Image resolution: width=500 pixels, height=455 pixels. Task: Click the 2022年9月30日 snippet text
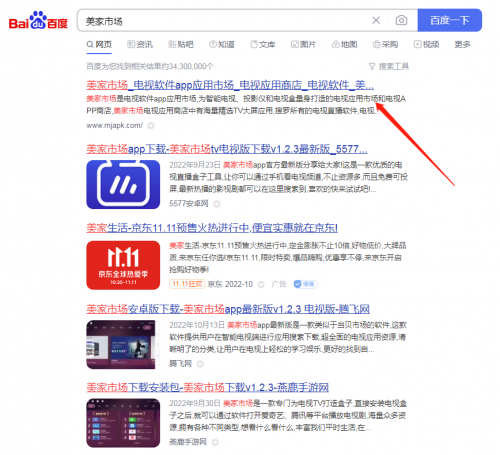tap(195, 404)
